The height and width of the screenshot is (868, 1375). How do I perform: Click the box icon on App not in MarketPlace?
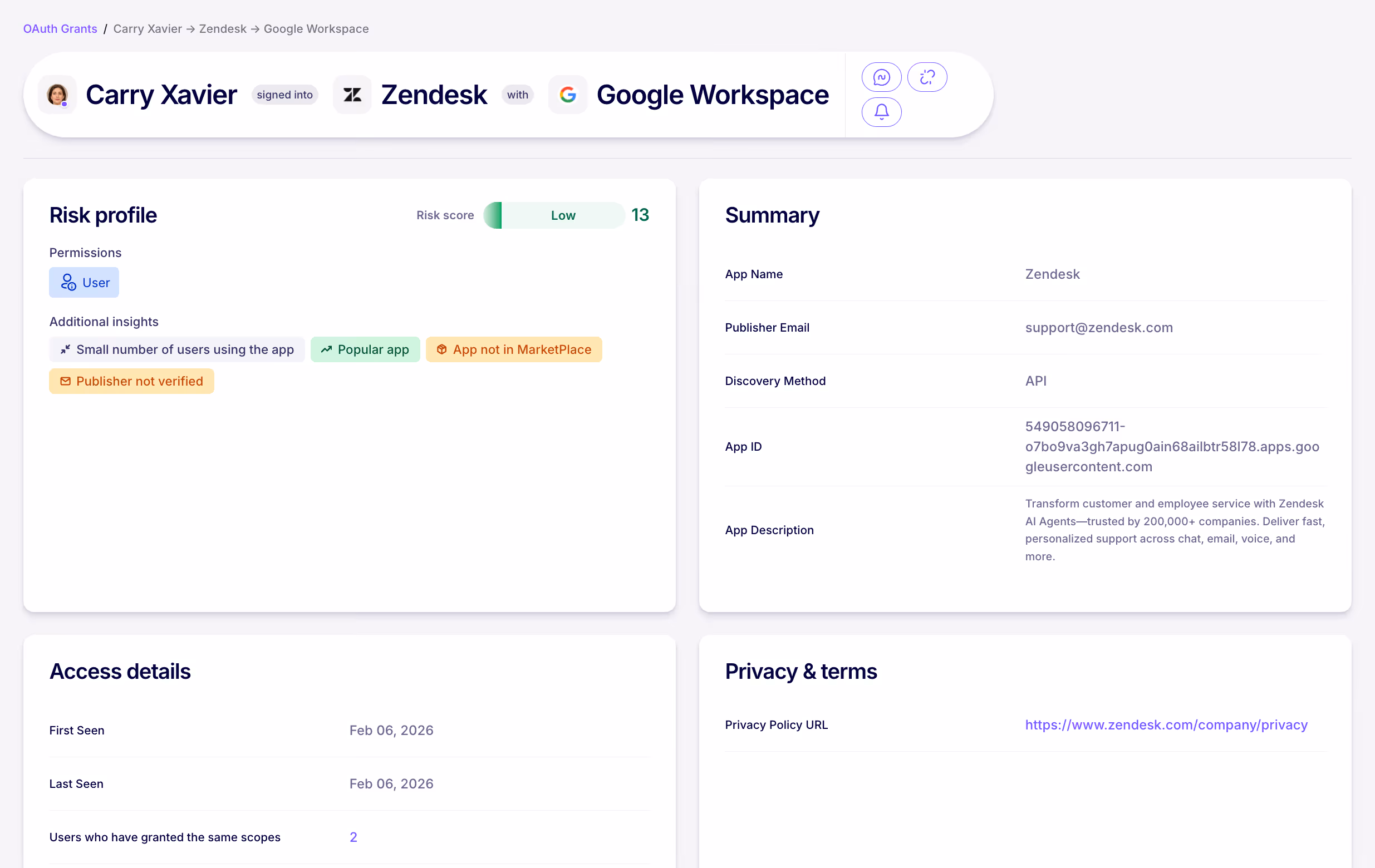click(x=441, y=349)
